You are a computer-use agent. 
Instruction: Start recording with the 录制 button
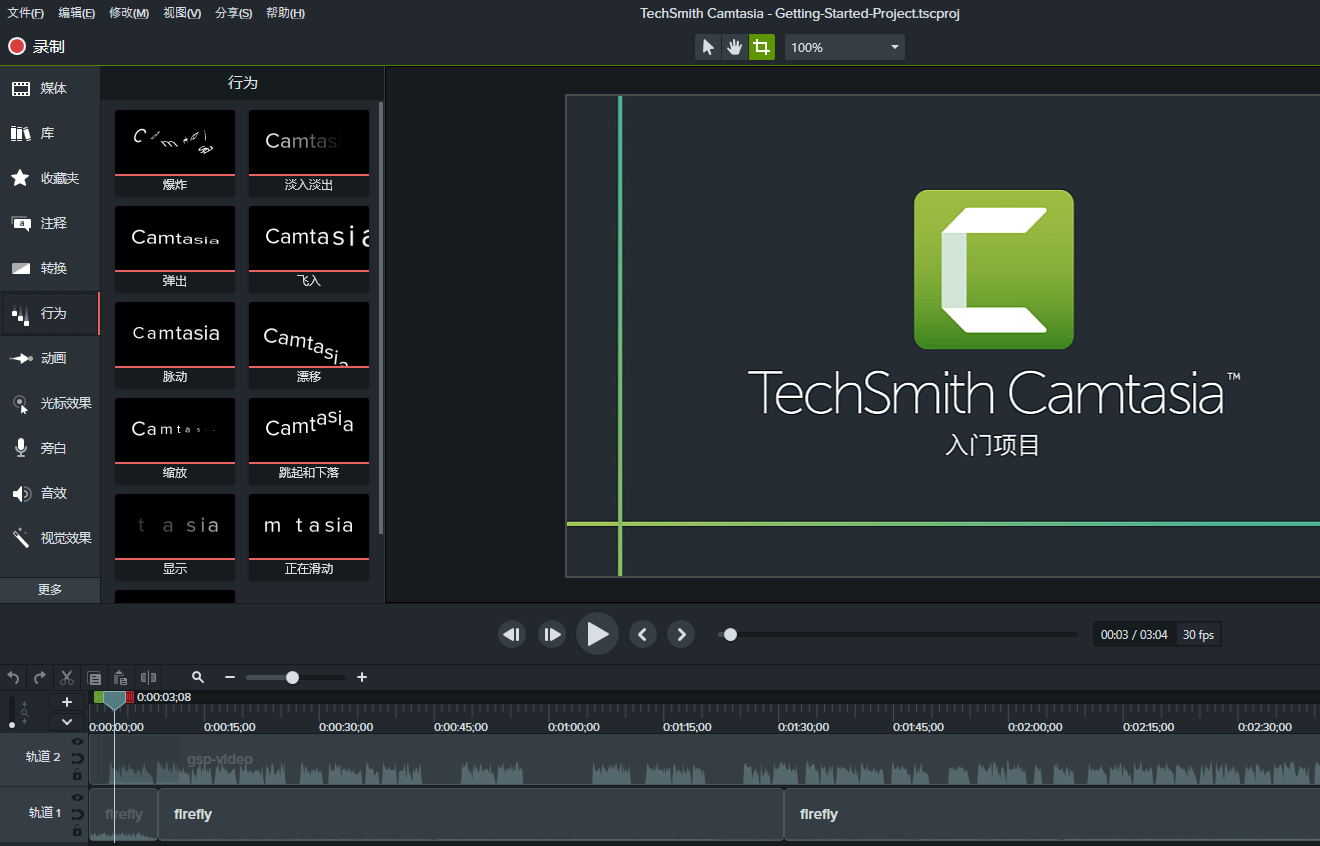coord(35,46)
